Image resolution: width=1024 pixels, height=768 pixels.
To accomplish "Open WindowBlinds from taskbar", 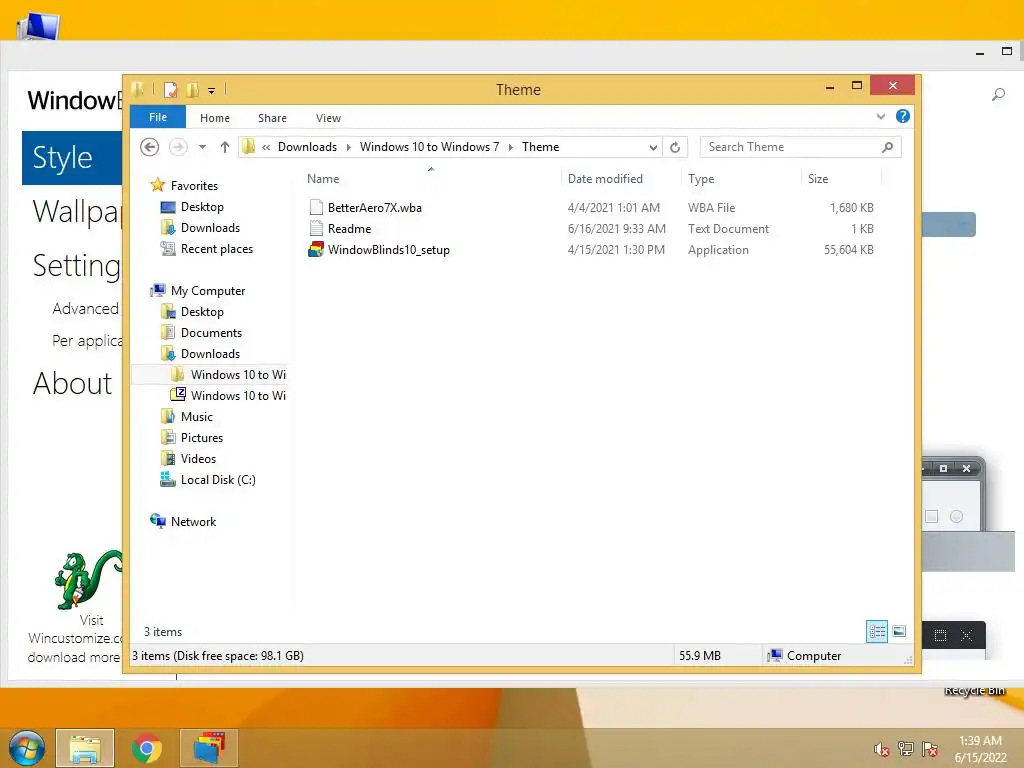I will (209, 748).
